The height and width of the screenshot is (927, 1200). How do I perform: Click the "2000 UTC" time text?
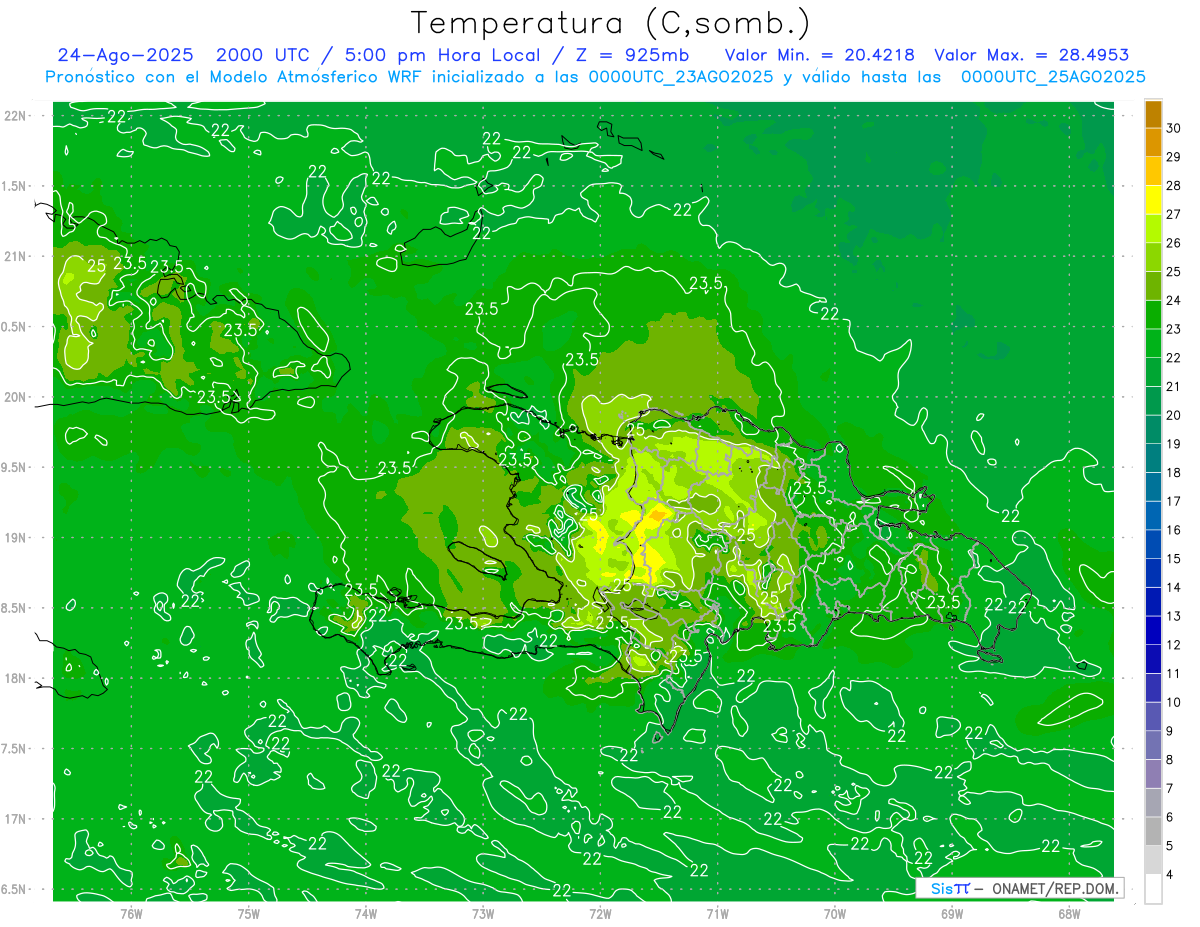265,55
